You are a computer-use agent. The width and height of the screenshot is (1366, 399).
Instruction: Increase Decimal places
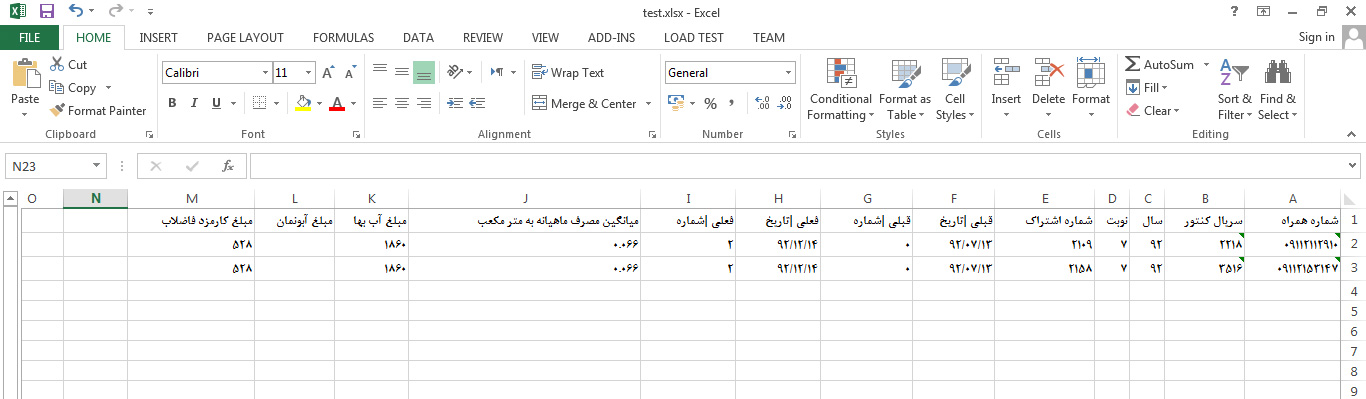pyautogui.click(x=762, y=103)
